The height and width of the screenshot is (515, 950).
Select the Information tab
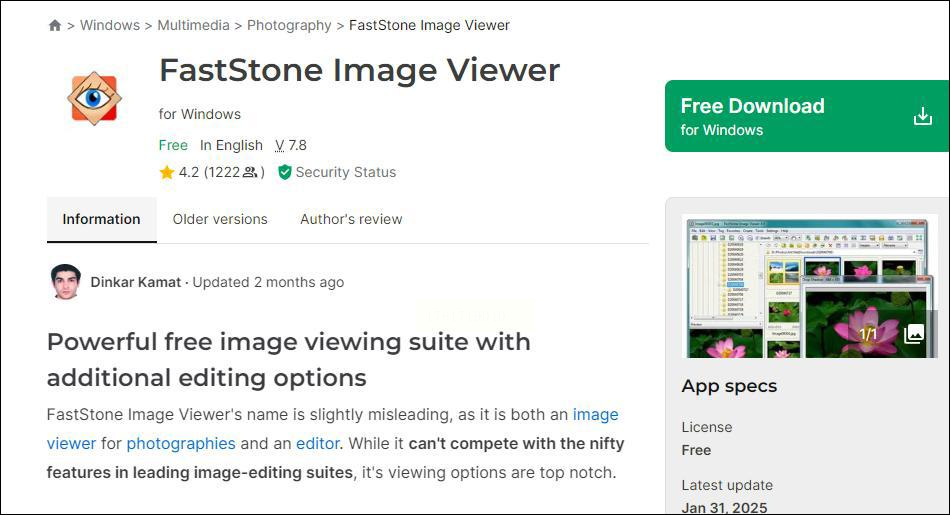pos(101,219)
